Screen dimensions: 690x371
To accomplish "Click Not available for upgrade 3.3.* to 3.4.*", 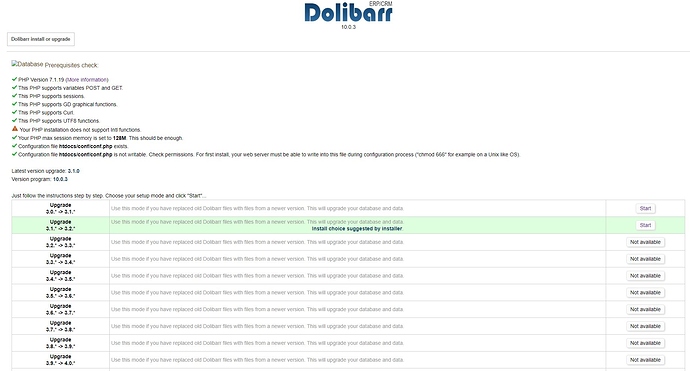I will [x=645, y=259].
